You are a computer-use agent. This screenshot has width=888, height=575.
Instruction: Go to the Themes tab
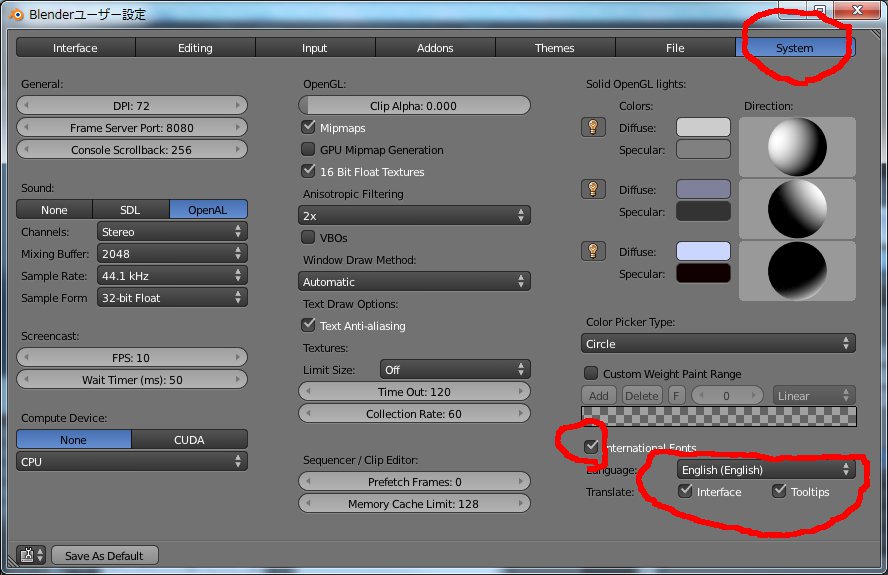point(555,48)
